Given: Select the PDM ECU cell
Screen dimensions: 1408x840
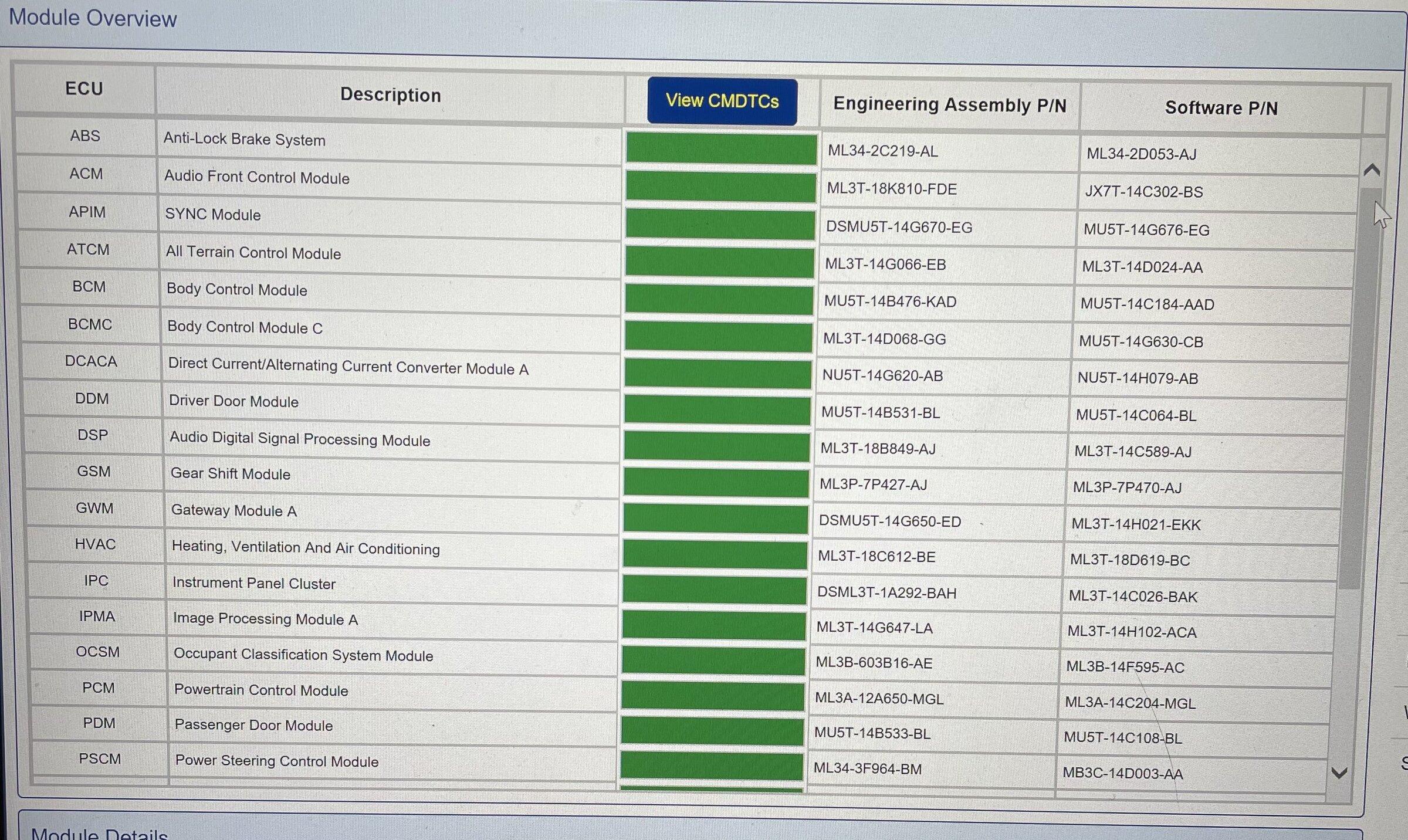Looking at the screenshot, I should click(99, 723).
